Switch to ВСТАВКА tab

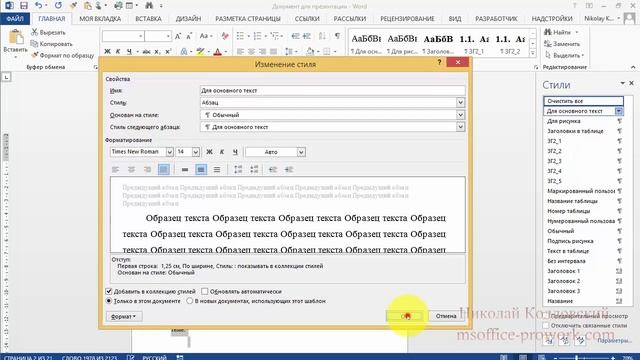click(148, 19)
